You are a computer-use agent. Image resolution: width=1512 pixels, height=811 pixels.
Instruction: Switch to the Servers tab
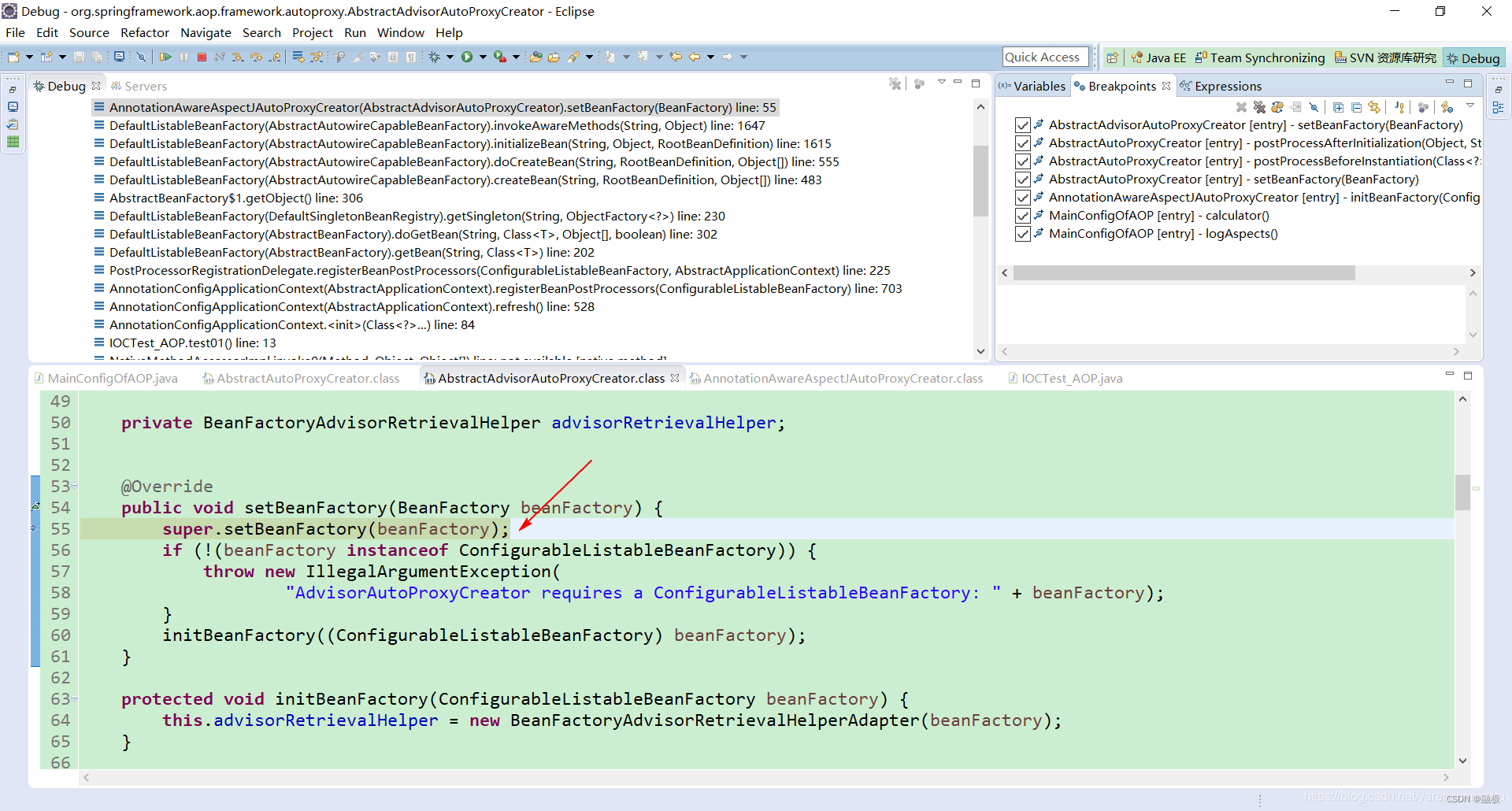tap(139, 86)
